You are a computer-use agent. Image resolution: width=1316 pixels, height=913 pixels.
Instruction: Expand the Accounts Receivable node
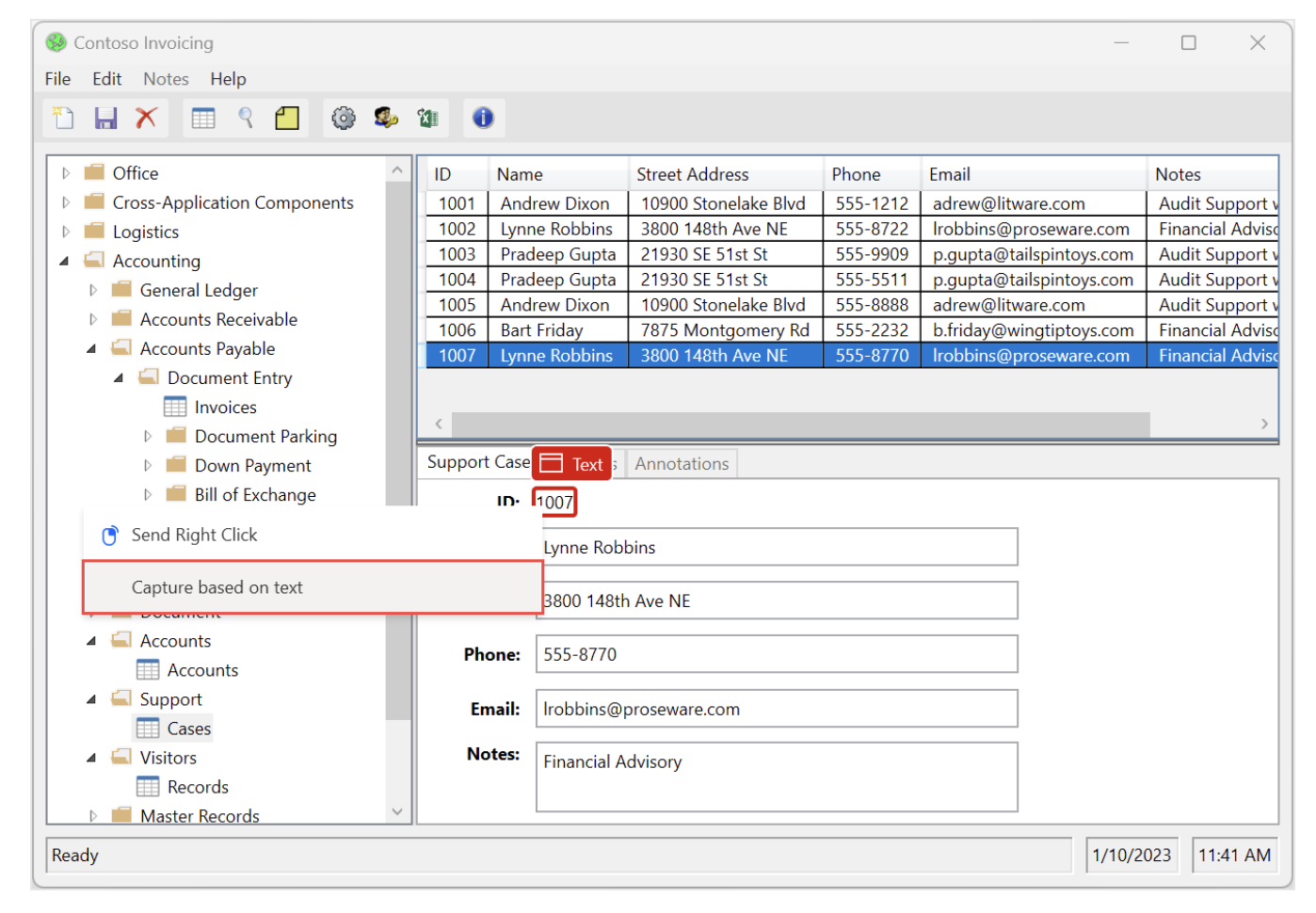[x=92, y=319]
